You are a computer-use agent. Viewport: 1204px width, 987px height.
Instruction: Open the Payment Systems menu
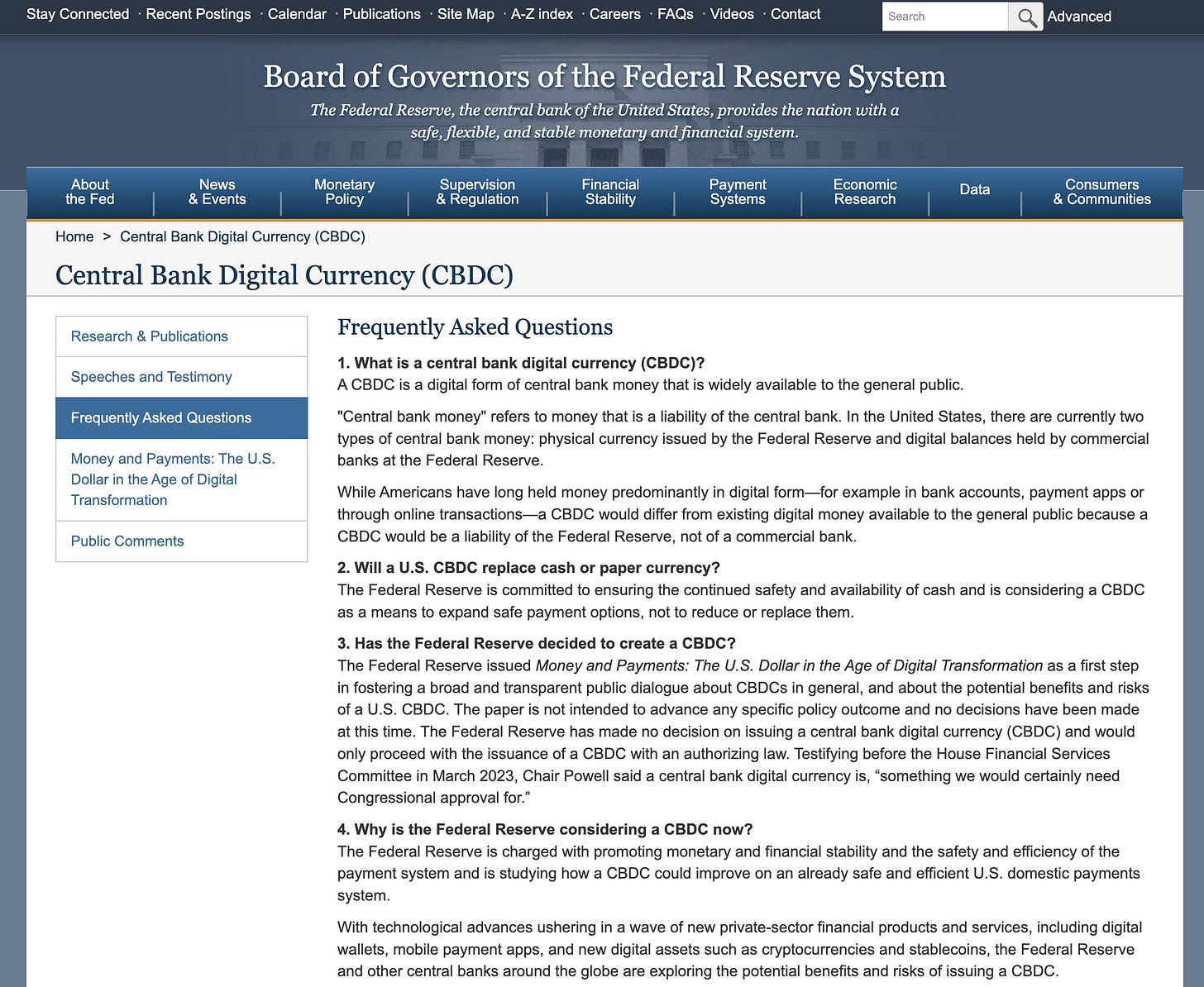[738, 192]
